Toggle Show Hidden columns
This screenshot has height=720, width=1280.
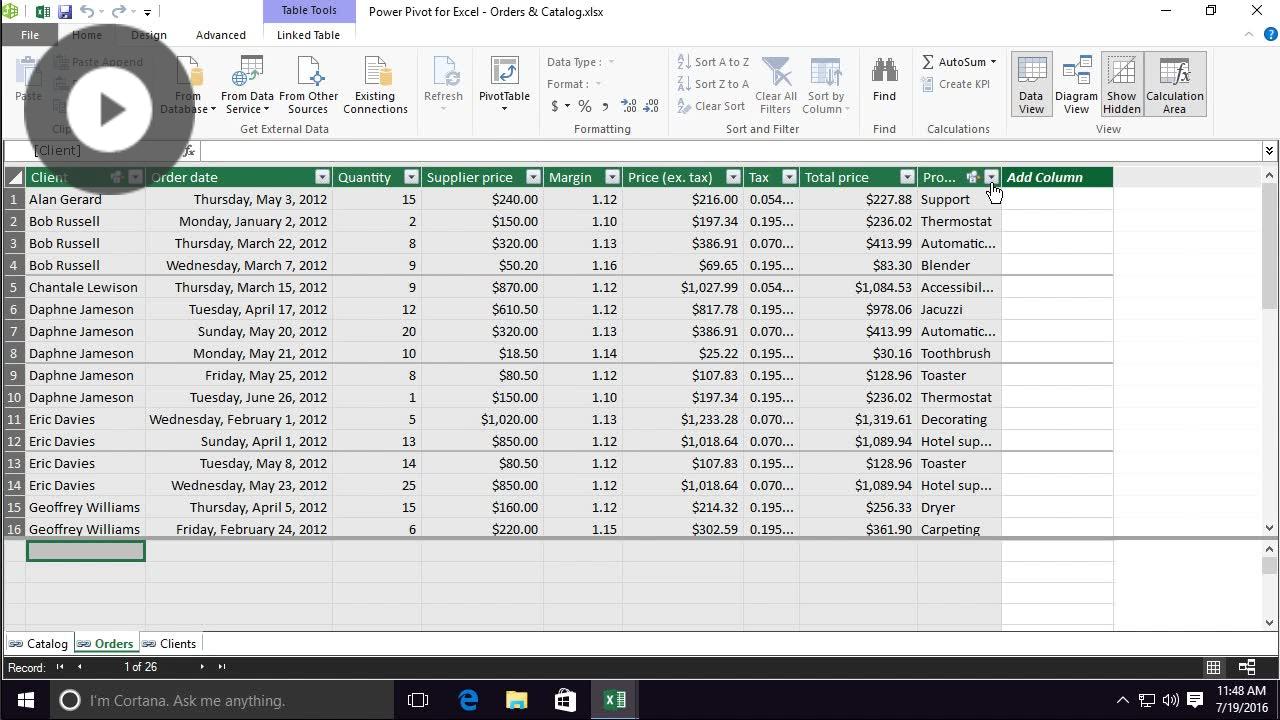click(1122, 86)
